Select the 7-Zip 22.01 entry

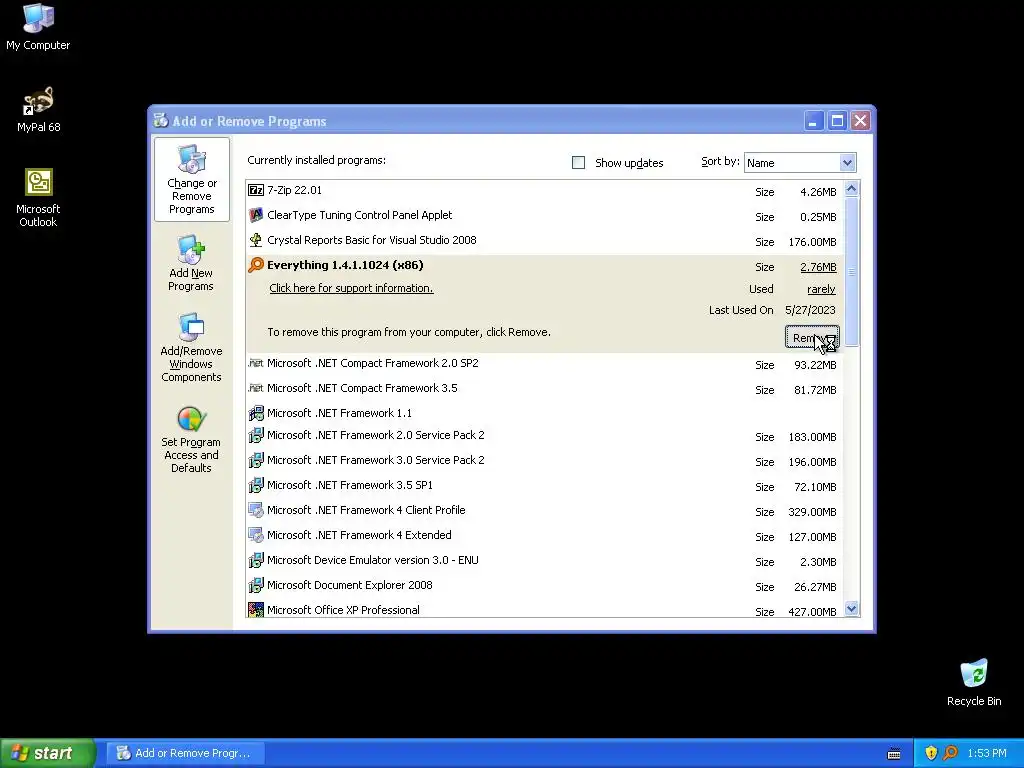(545, 191)
